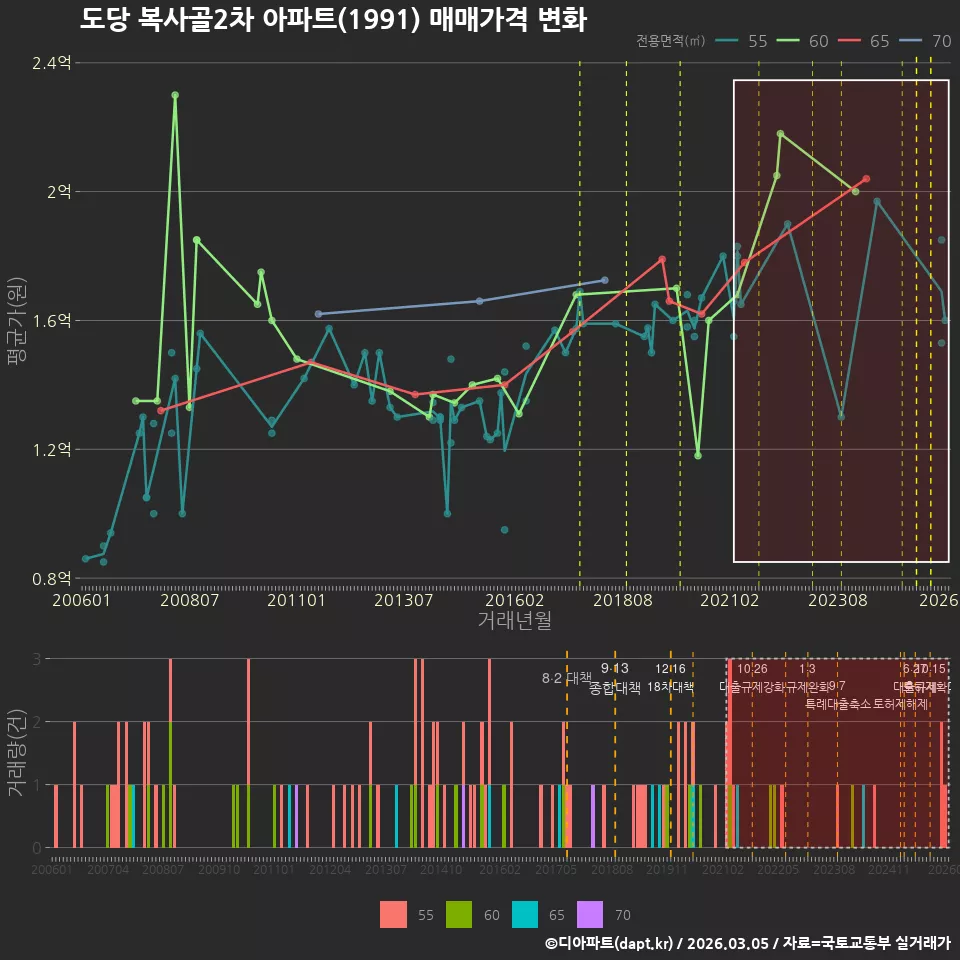Viewport: 960px width, 960px height.
Task: Click the last blue 70 series point
Action: pyautogui.click(x=605, y=280)
